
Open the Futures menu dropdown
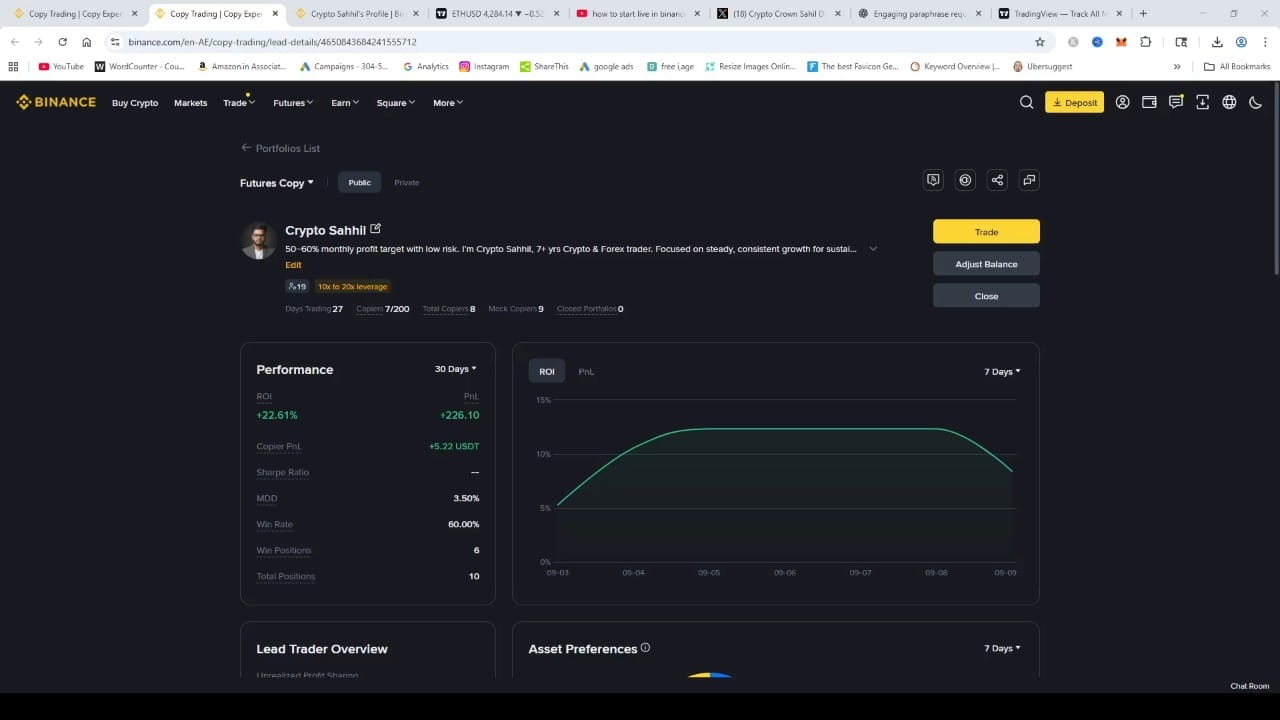[x=293, y=103]
